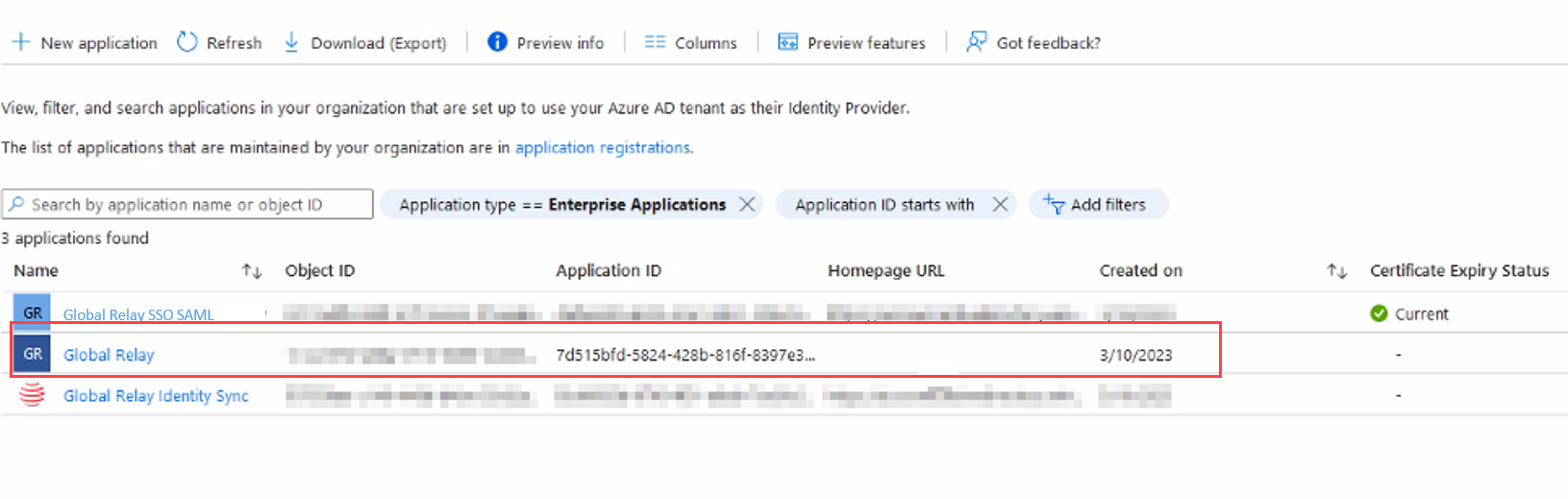Remove the Application ID starts with filter
Image resolution: width=1568 pixels, height=499 pixels.
click(1000, 204)
